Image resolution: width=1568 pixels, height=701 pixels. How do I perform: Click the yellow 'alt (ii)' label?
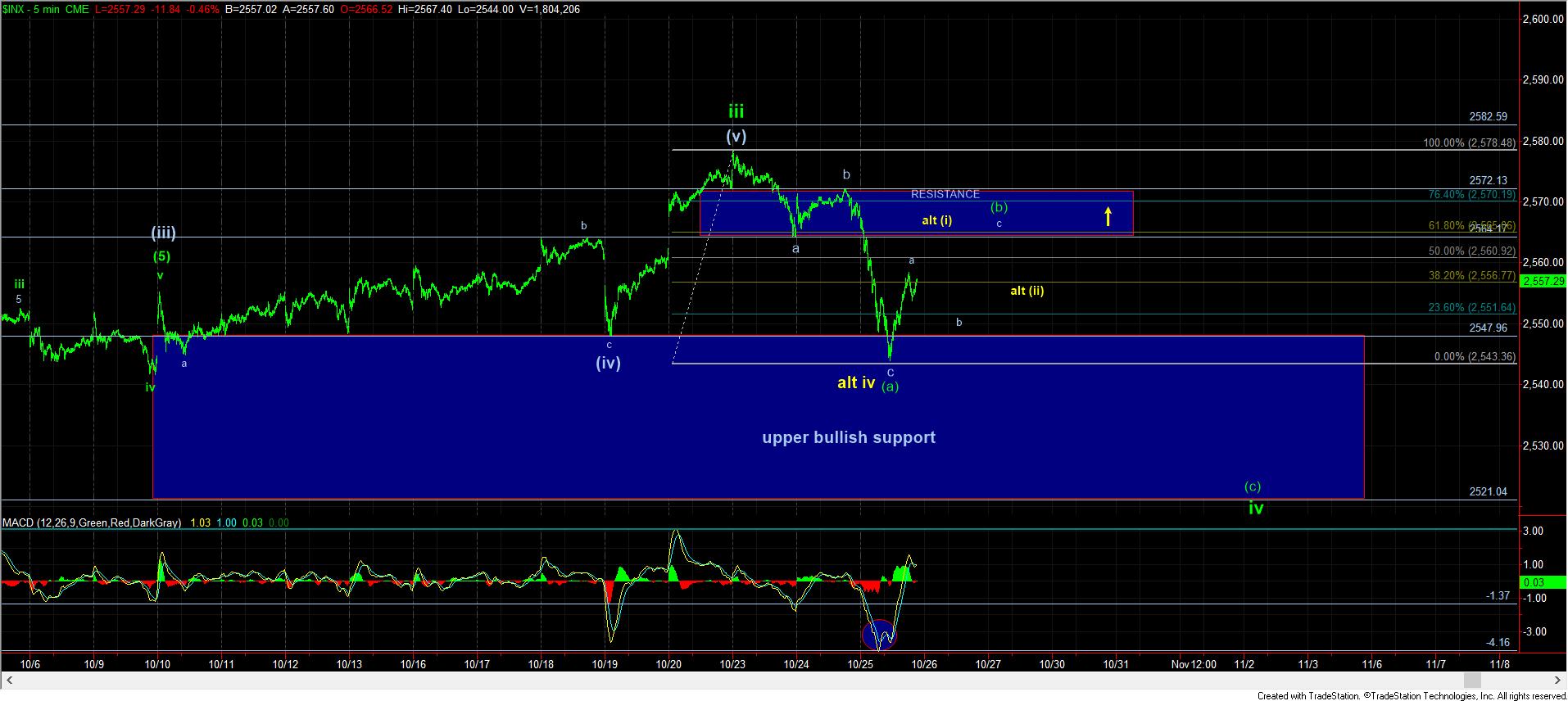tap(1026, 291)
